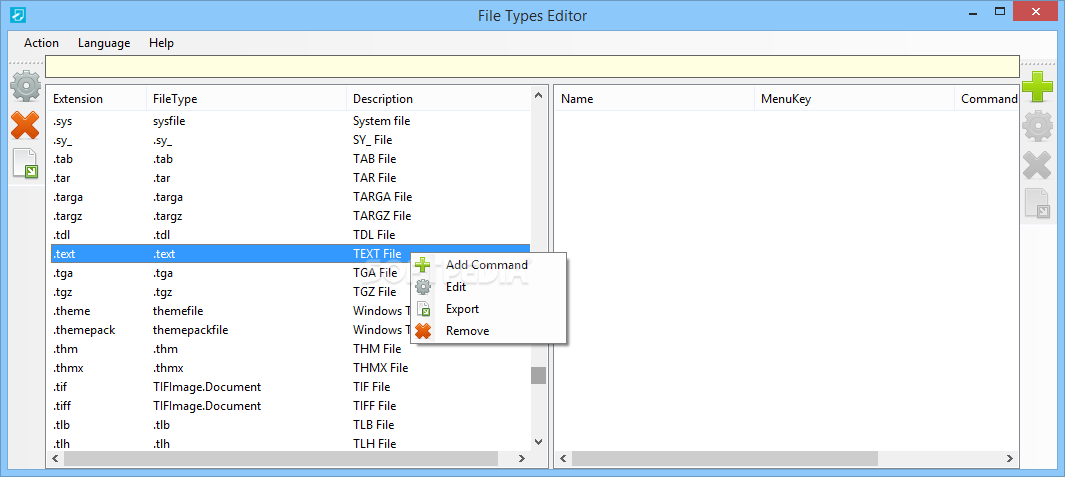The image size is (1065, 477).
Task: Select the .tga extension row
Action: [x=231, y=273]
